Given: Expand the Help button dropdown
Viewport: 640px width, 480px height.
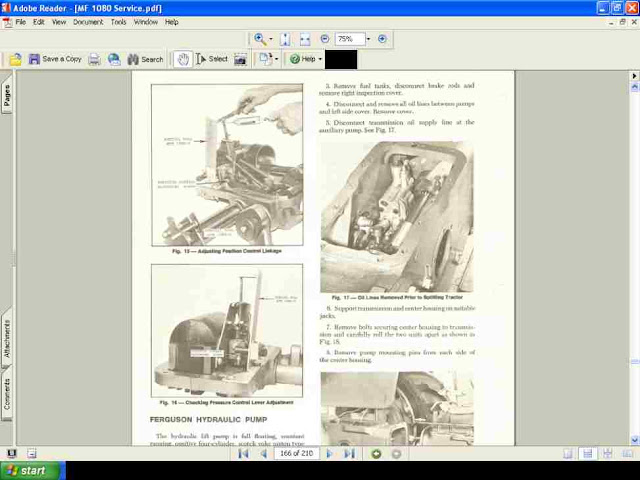Looking at the screenshot, I should pyautogui.click(x=320, y=59).
